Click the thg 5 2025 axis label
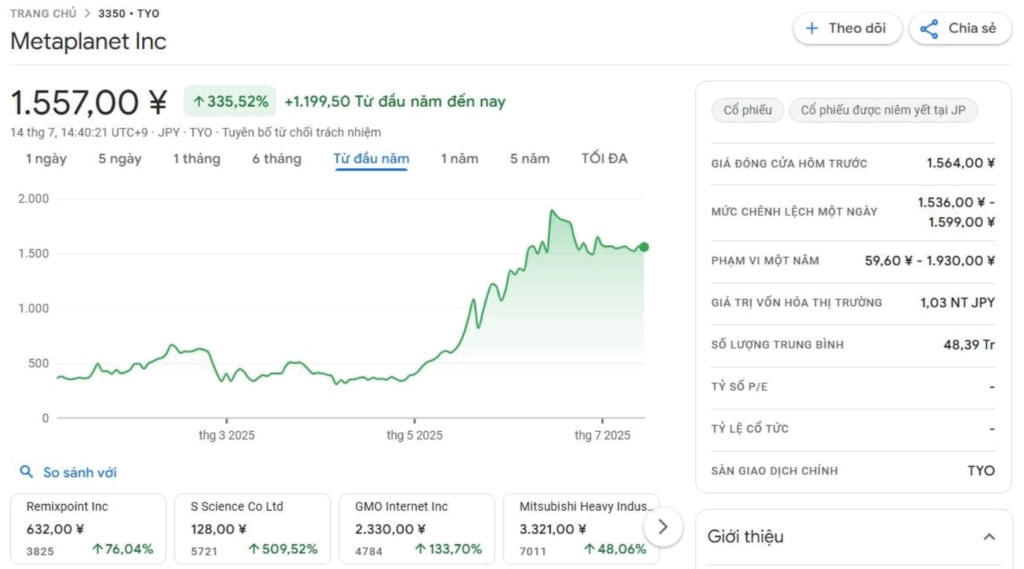 tap(414, 435)
